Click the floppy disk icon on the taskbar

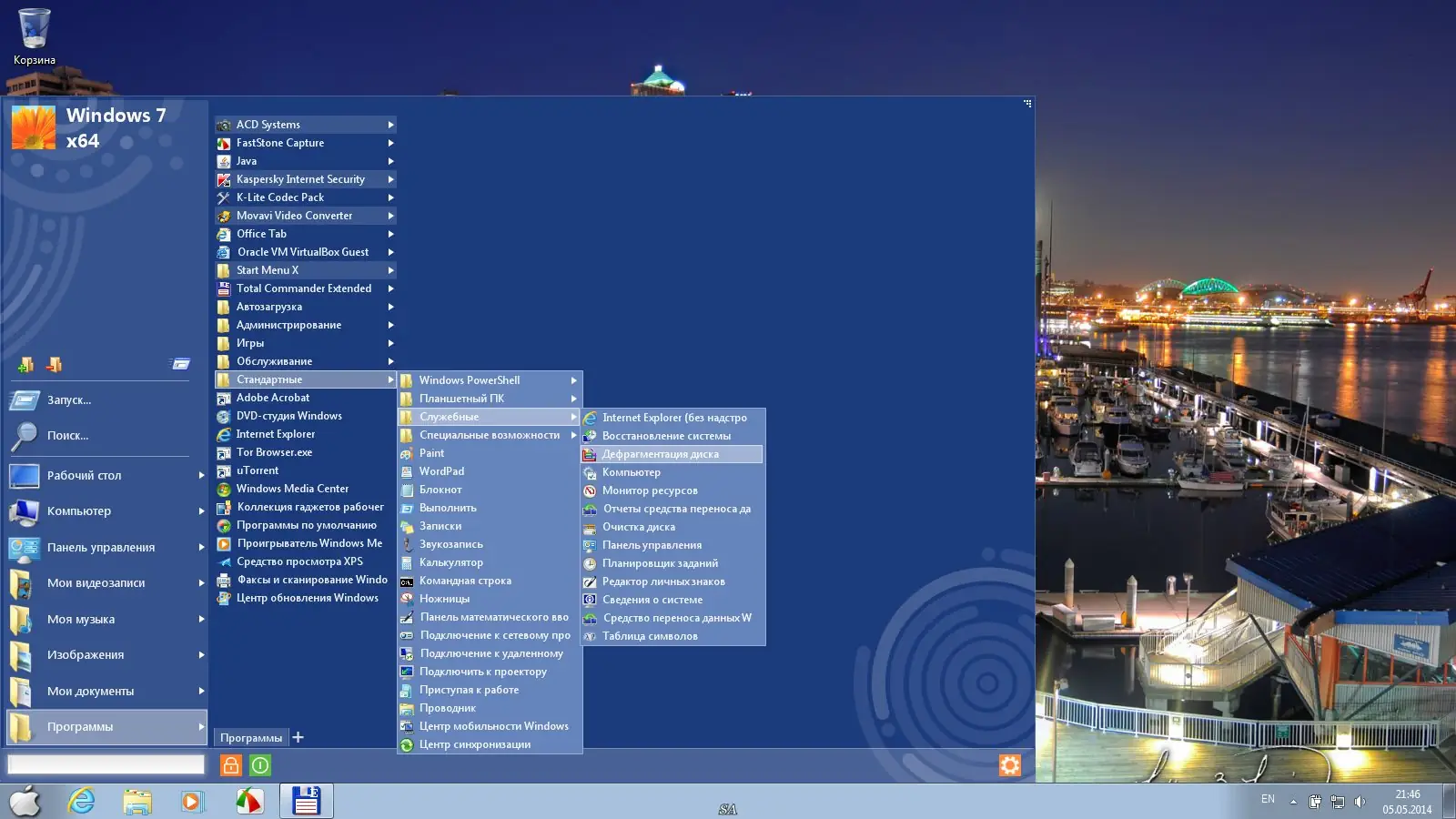(x=306, y=801)
